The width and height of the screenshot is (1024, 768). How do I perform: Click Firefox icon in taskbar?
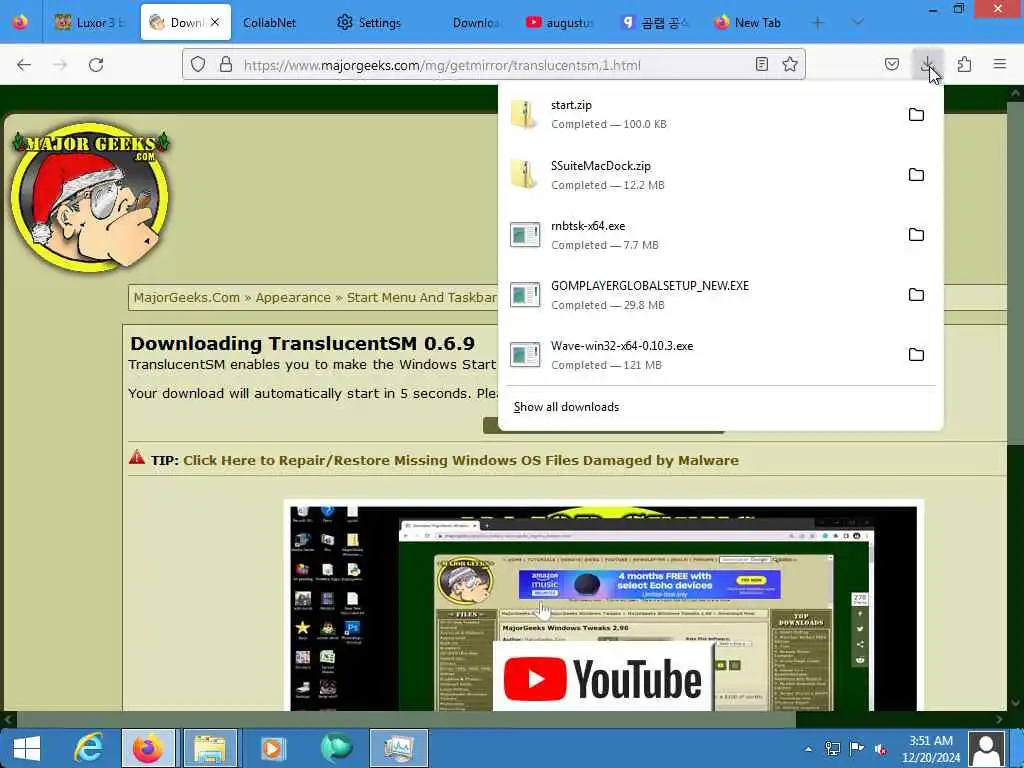[148, 748]
